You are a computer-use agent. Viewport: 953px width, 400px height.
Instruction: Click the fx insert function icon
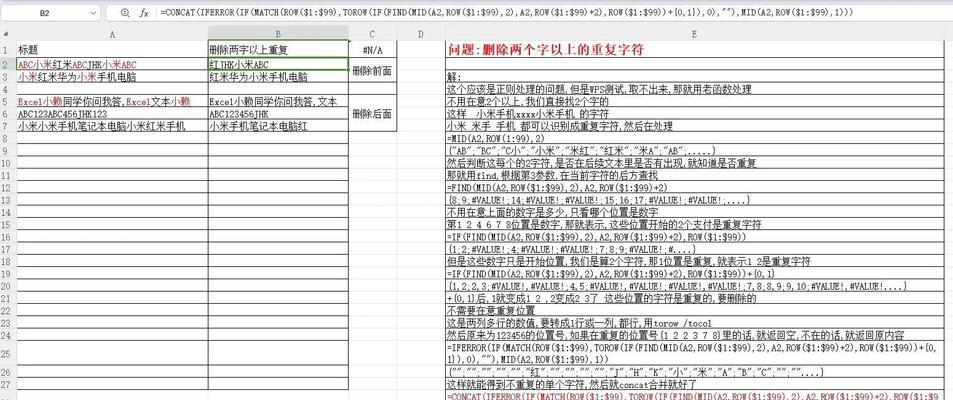click(x=144, y=12)
